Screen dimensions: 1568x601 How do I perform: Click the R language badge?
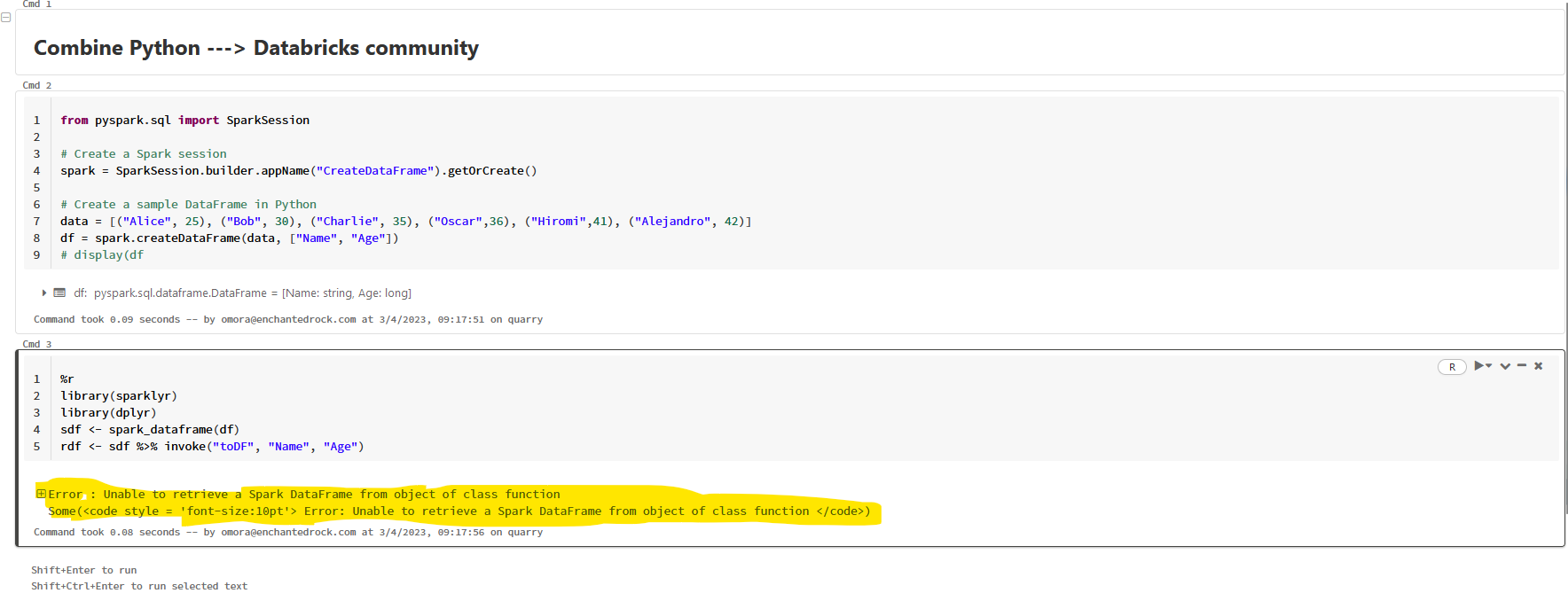point(1452,367)
